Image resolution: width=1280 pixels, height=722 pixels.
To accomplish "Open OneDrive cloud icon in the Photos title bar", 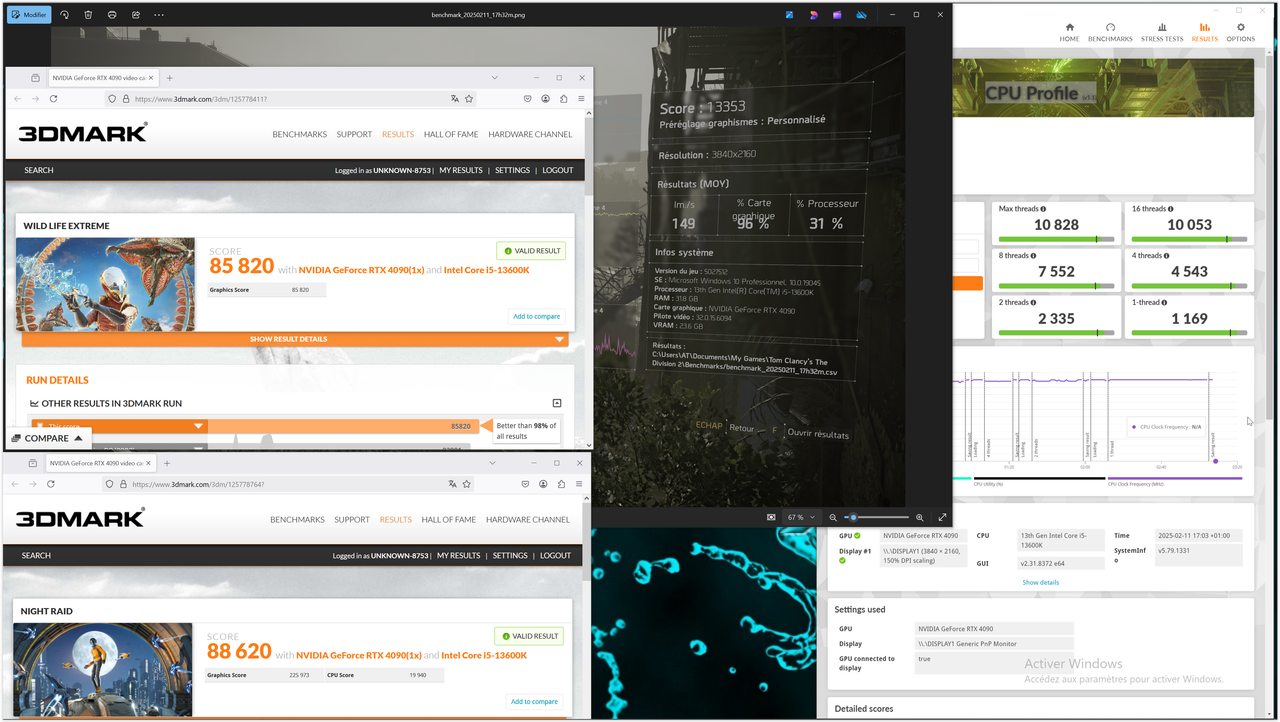I will pyautogui.click(x=861, y=15).
